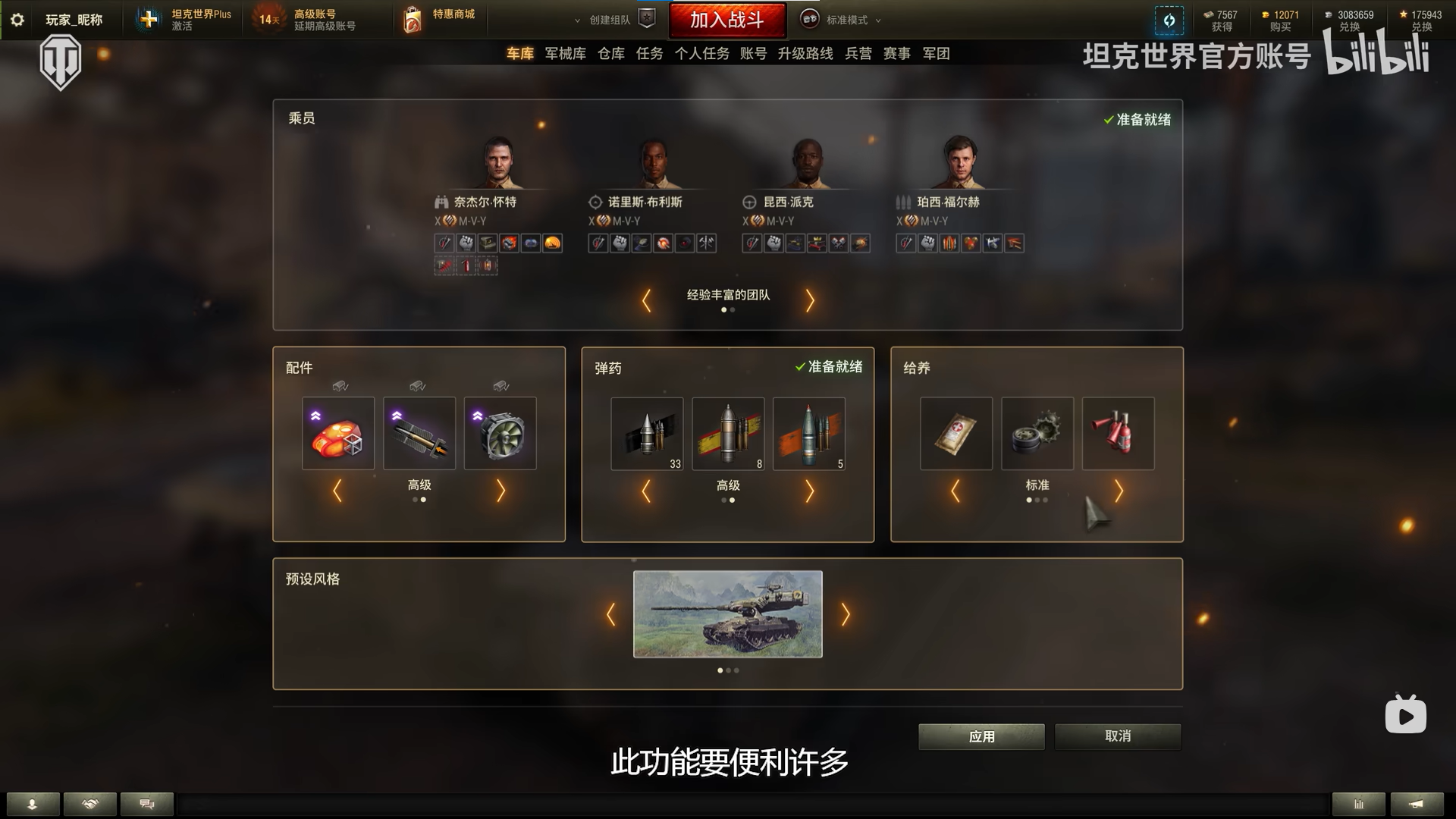This screenshot has height=819, width=1456.
Task: Click the gun rammer equipment icon
Action: point(419,434)
